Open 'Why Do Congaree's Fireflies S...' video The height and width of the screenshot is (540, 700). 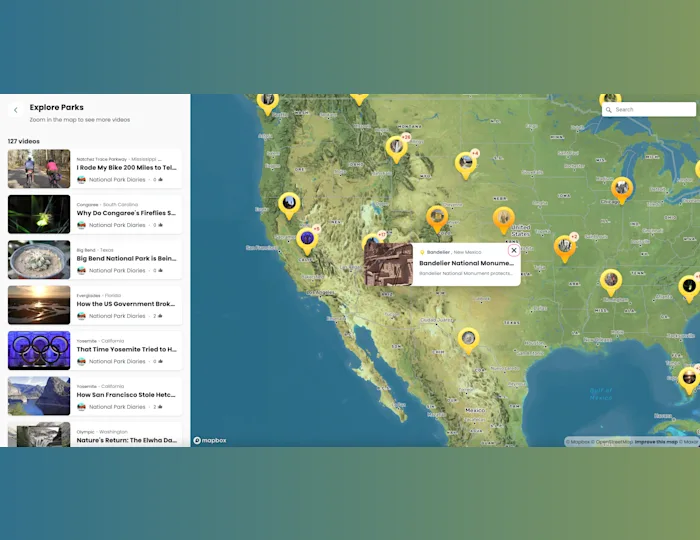tap(126, 213)
